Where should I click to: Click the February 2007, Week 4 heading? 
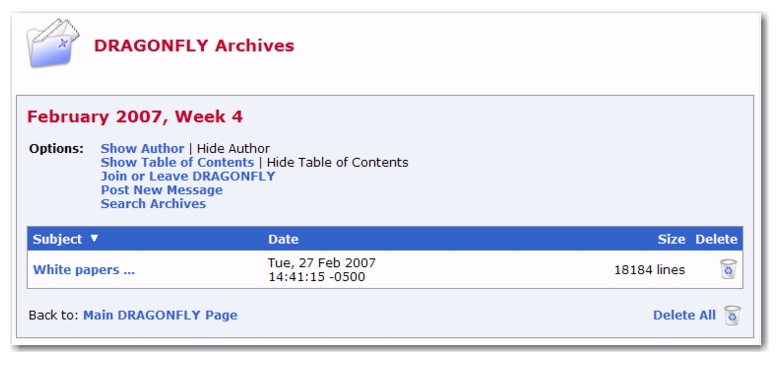click(135, 117)
